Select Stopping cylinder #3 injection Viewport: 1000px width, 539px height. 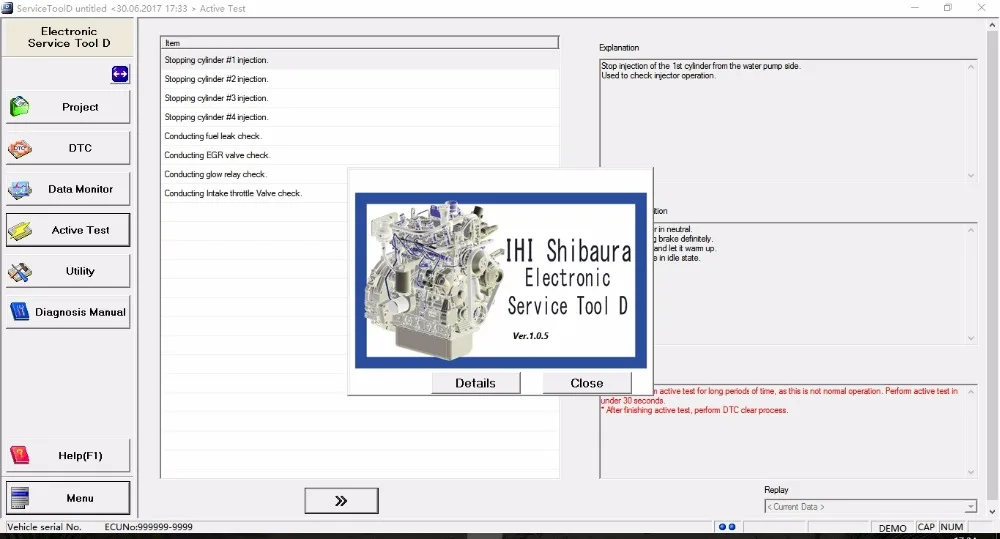(360, 98)
